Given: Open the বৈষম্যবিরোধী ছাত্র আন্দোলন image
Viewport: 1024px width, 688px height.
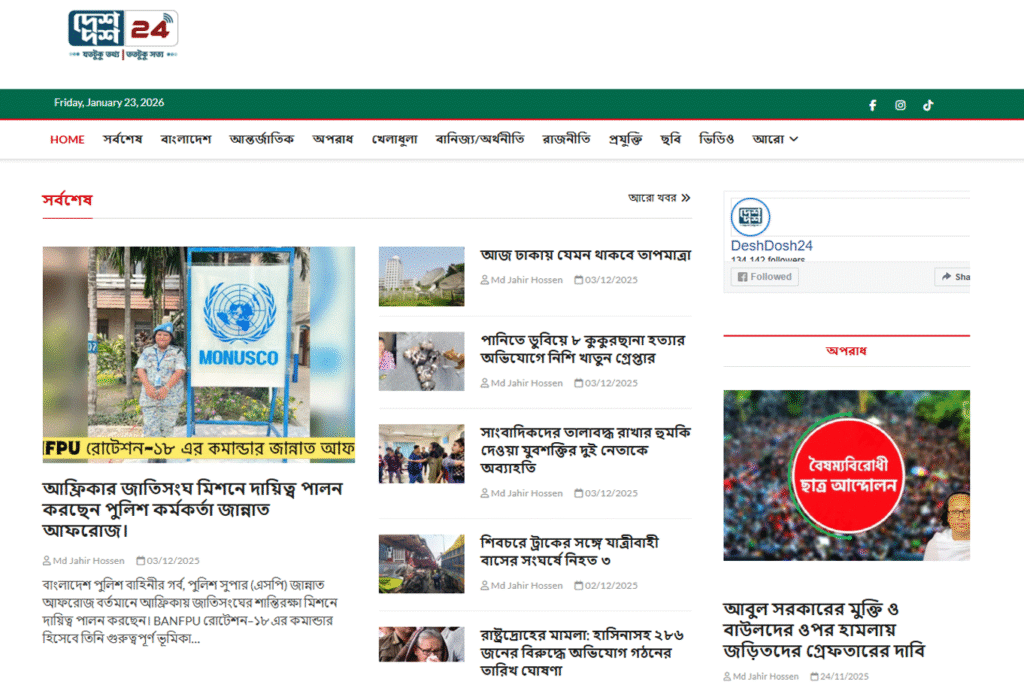Looking at the screenshot, I should 846,475.
